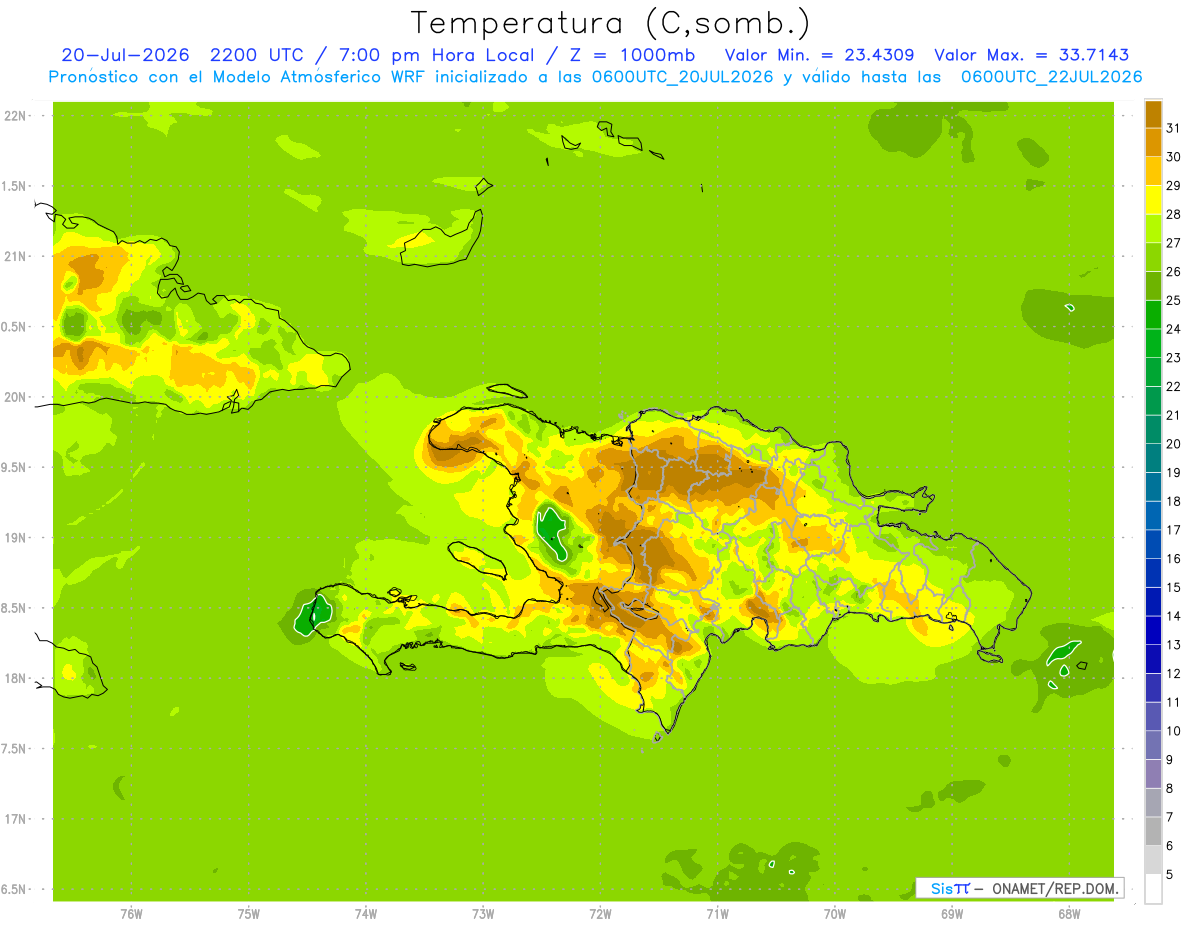Click color scale label 30
The width and height of the screenshot is (1200, 927).
[x=1173, y=157]
